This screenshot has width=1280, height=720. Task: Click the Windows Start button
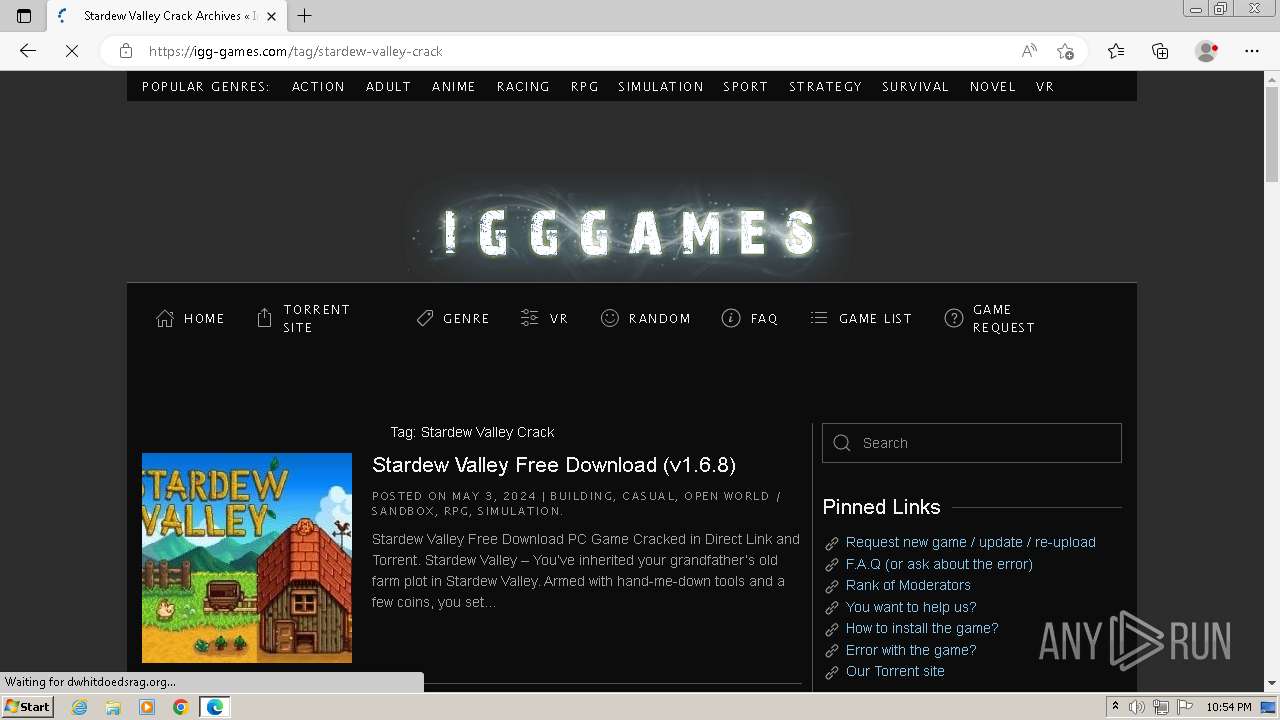[x=27, y=707]
